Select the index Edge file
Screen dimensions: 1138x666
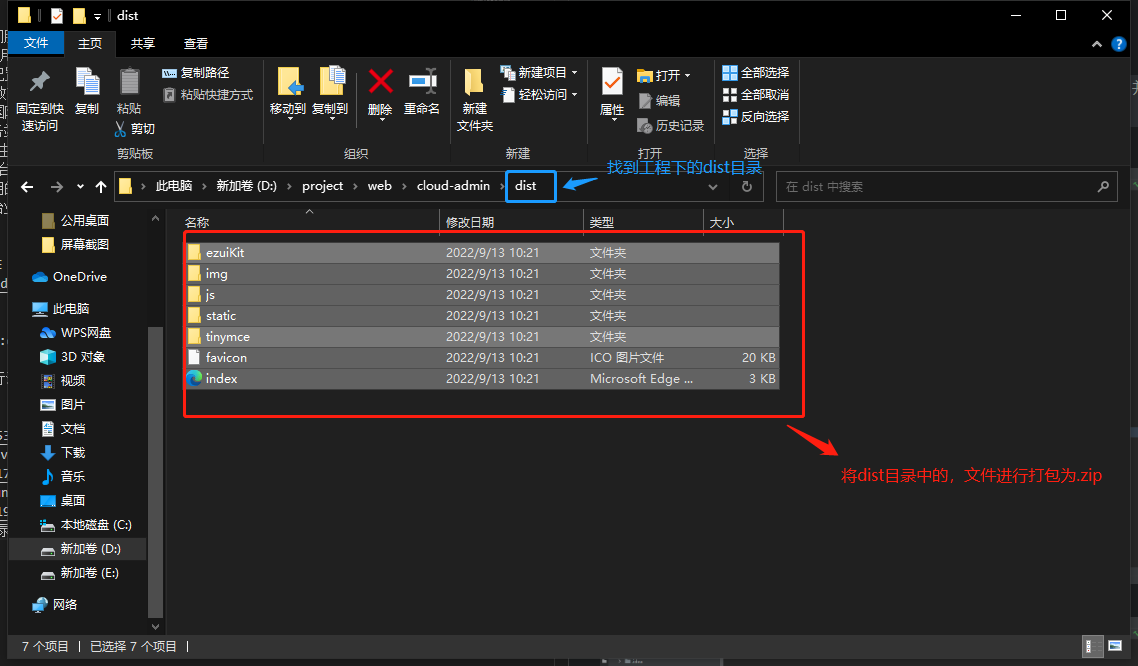482,379
